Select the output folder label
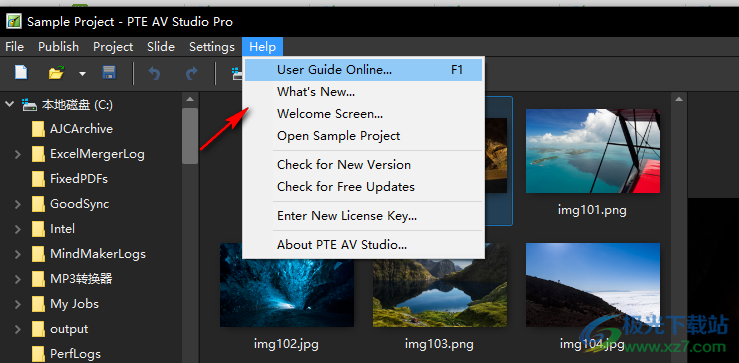The height and width of the screenshot is (363, 739). (x=69, y=329)
